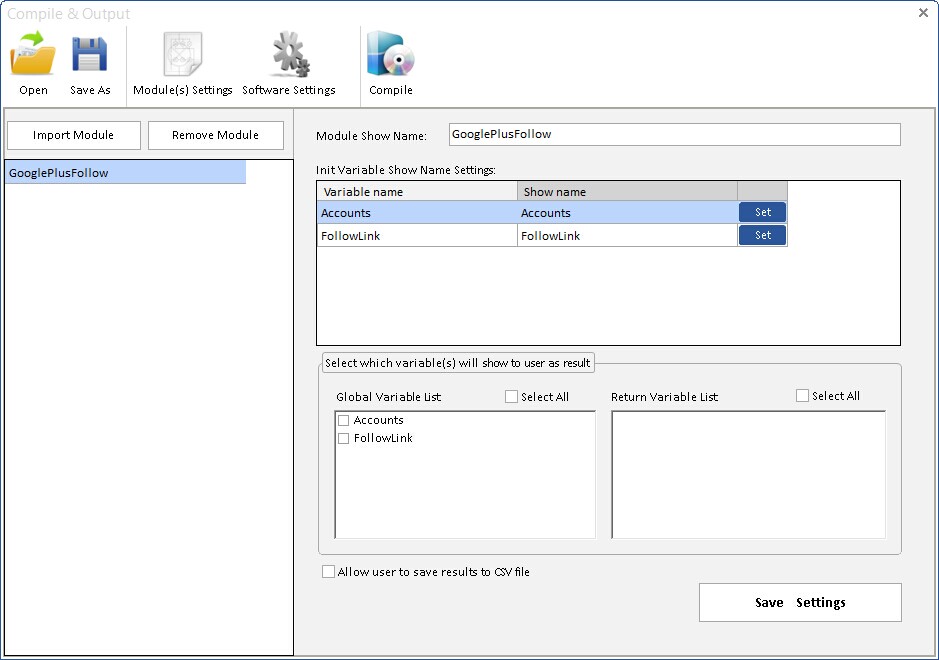Click the Show name column header

tap(627, 191)
